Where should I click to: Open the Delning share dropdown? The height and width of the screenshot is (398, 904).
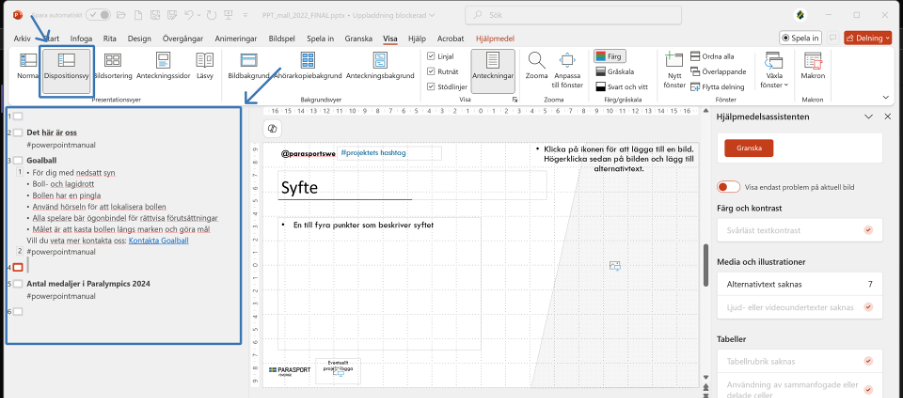(868, 38)
